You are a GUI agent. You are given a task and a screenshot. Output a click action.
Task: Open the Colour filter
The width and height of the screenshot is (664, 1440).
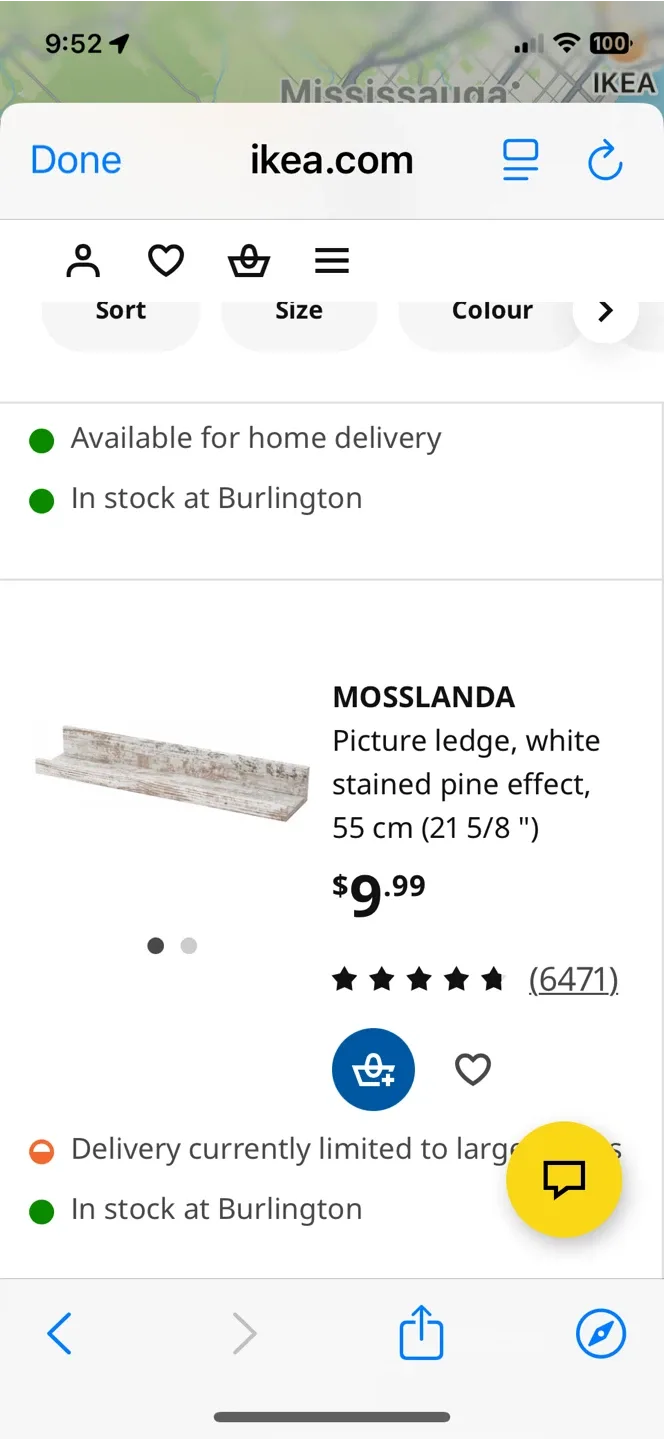pyautogui.click(x=492, y=310)
